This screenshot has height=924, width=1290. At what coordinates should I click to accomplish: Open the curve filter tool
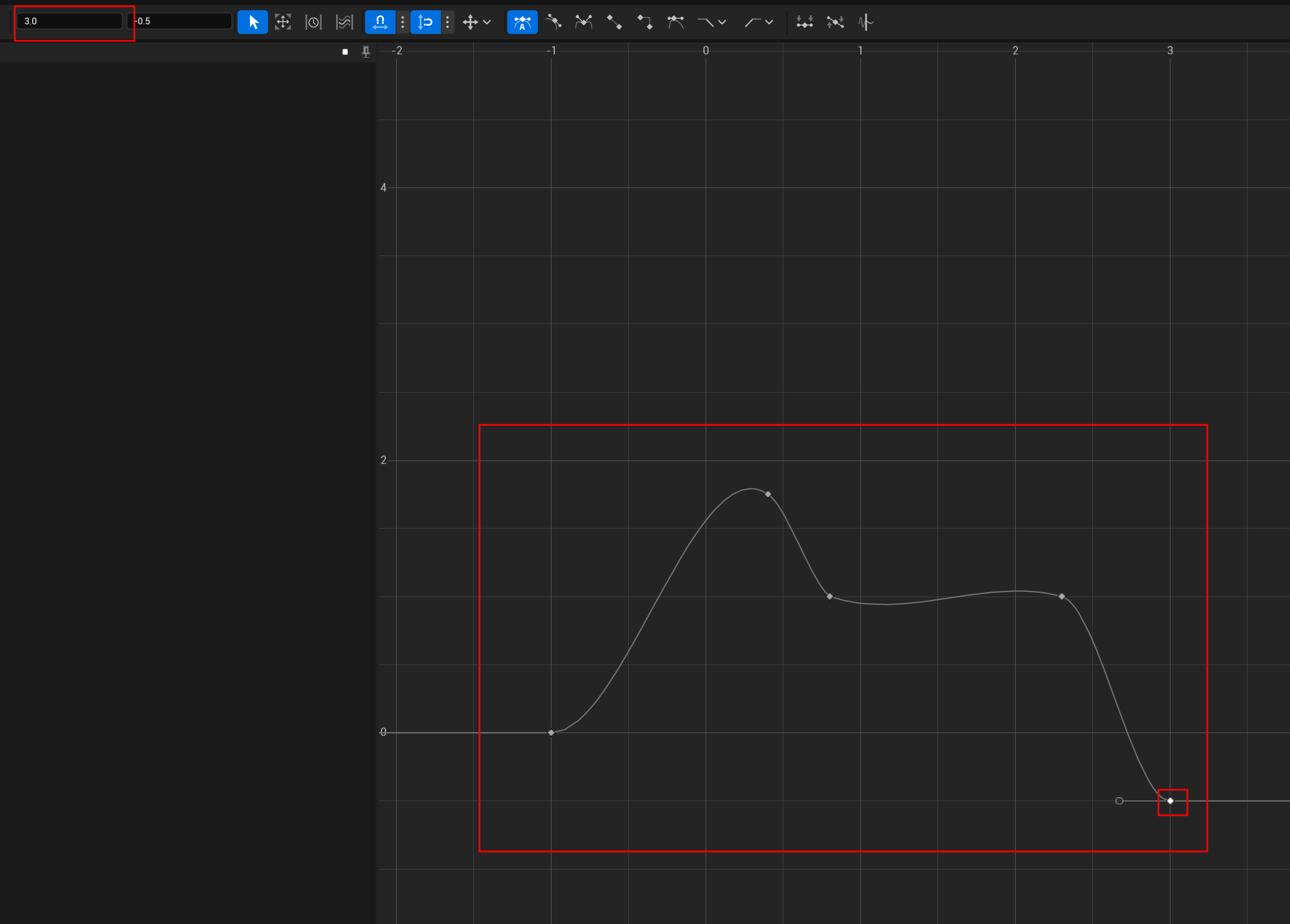865,22
